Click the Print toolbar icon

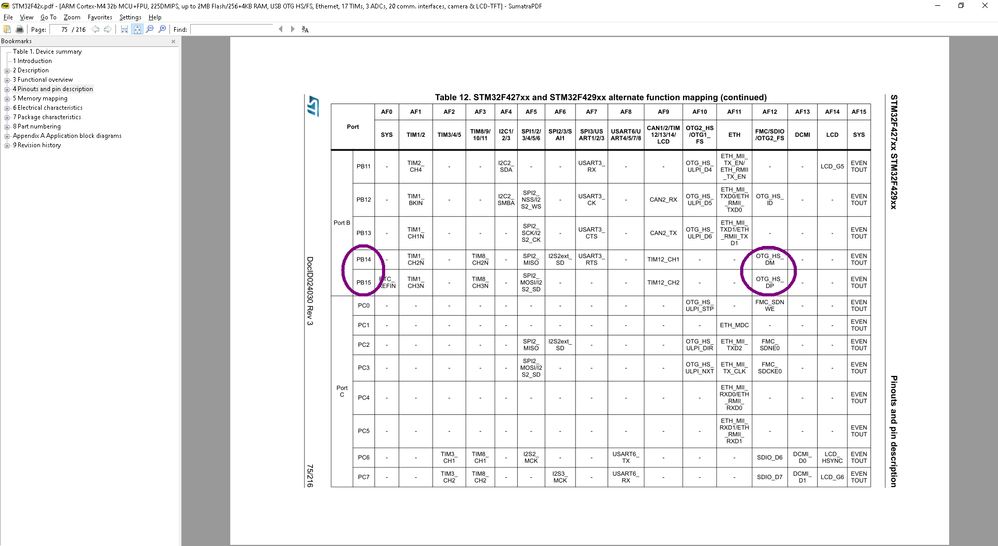[20, 29]
